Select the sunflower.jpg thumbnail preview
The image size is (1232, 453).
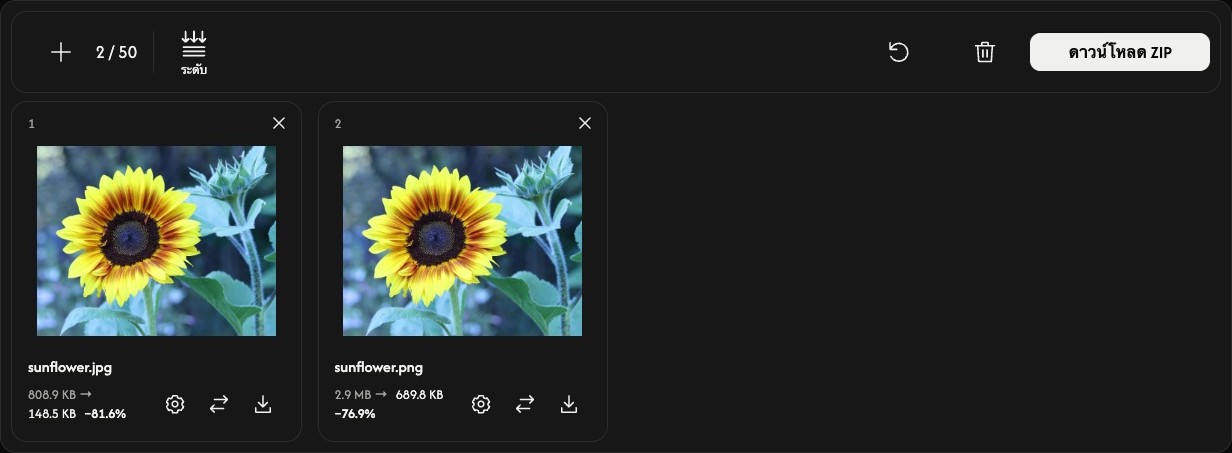tap(157, 241)
